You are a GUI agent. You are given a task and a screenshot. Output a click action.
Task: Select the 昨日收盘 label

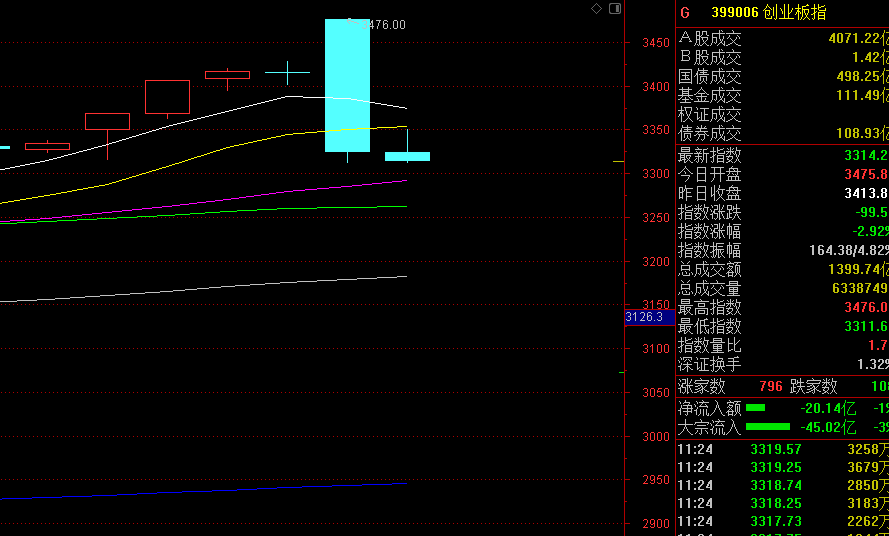710,193
